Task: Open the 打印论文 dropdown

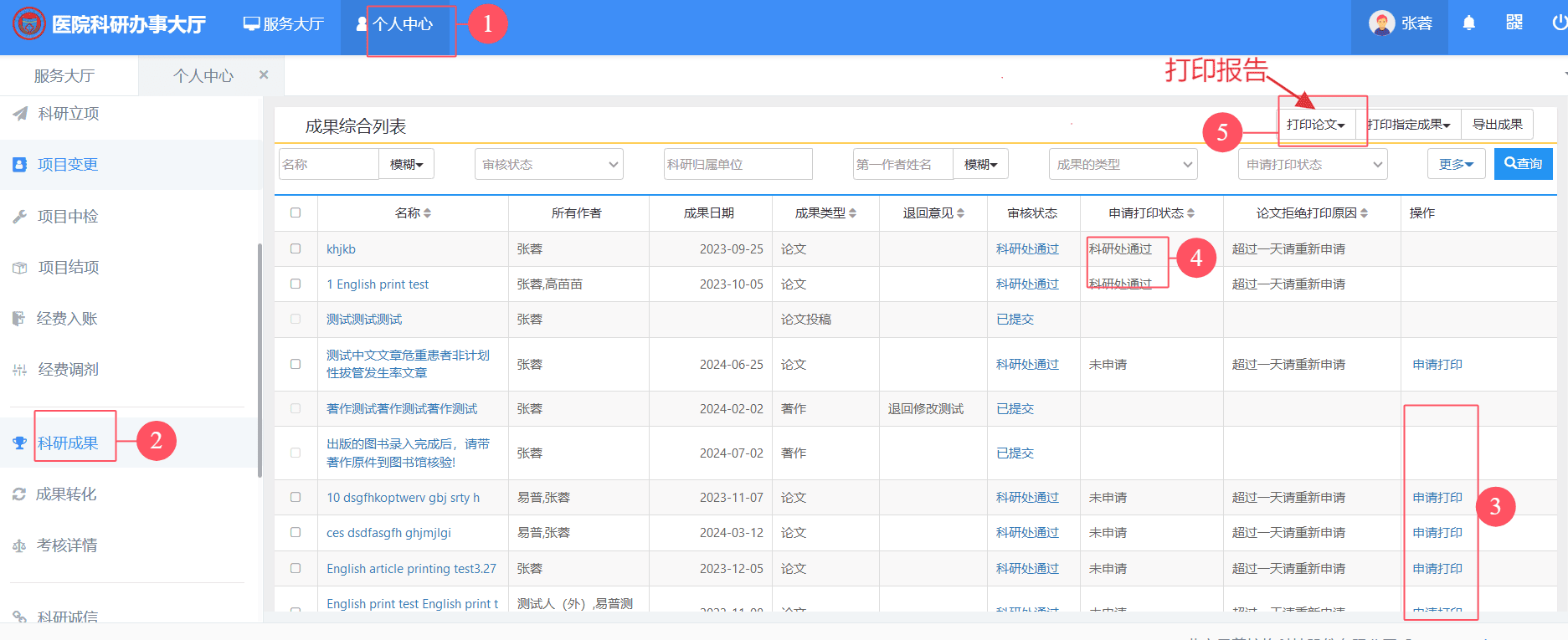Action: 1316,125
